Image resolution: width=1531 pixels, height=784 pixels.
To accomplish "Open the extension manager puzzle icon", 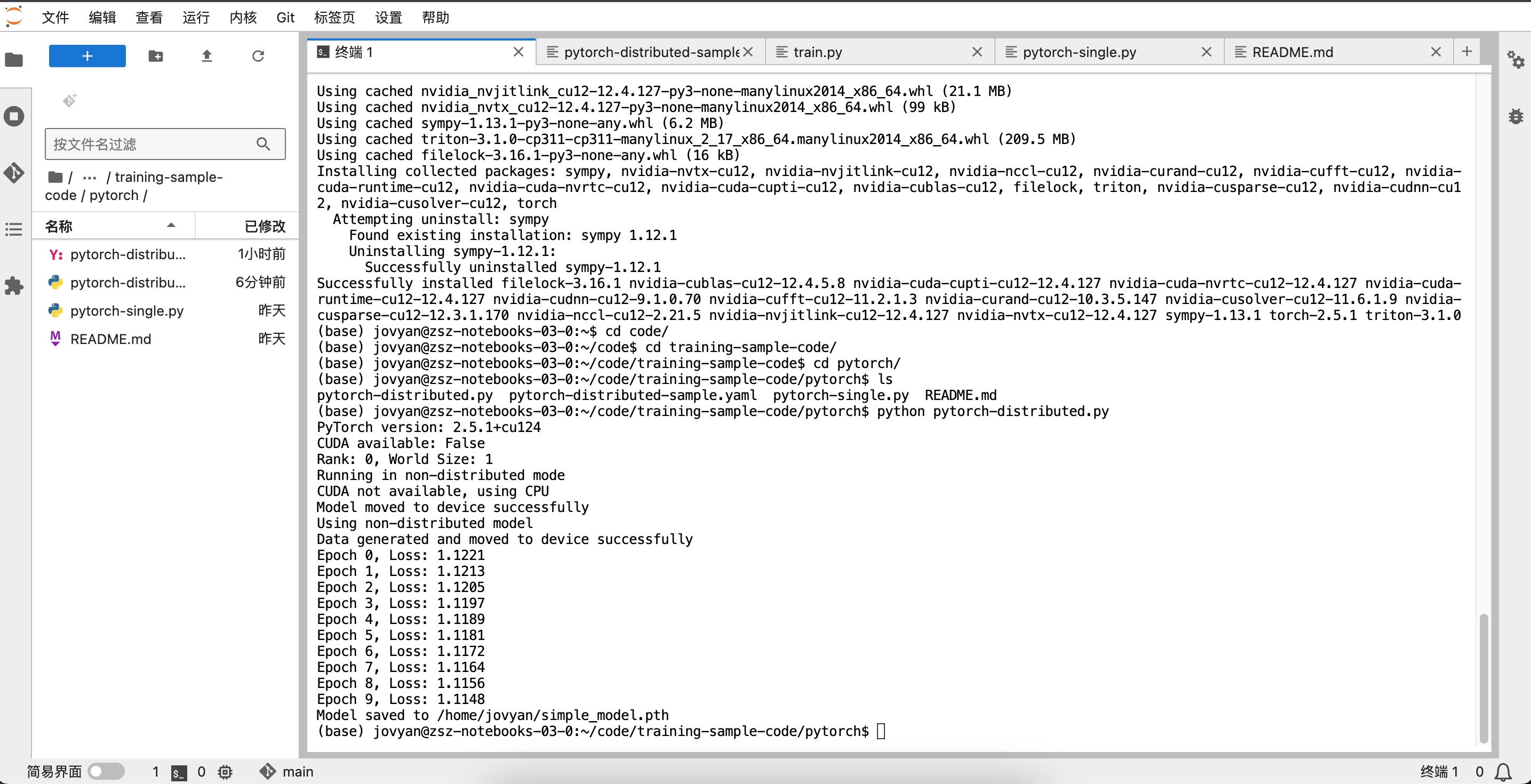I will coord(14,286).
